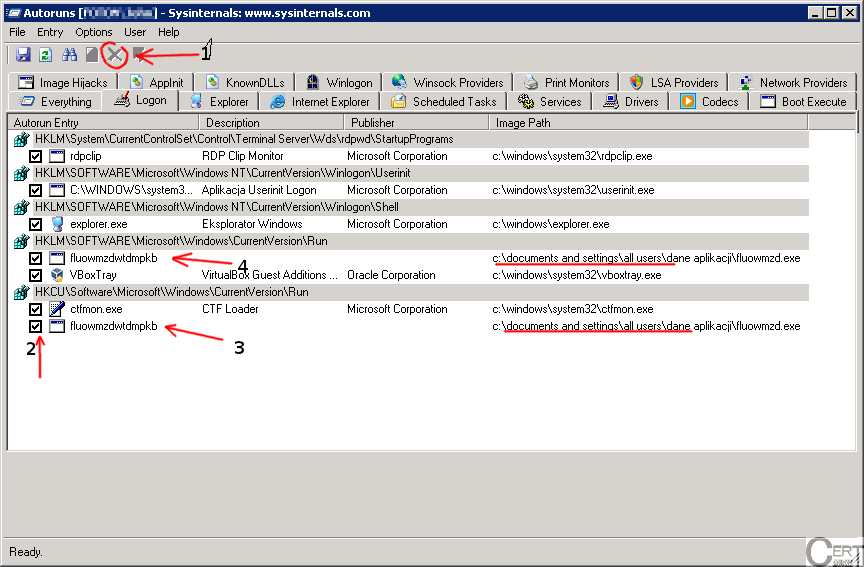The image size is (864, 567).
Task: Switch to the Services tab
Action: click(x=549, y=102)
